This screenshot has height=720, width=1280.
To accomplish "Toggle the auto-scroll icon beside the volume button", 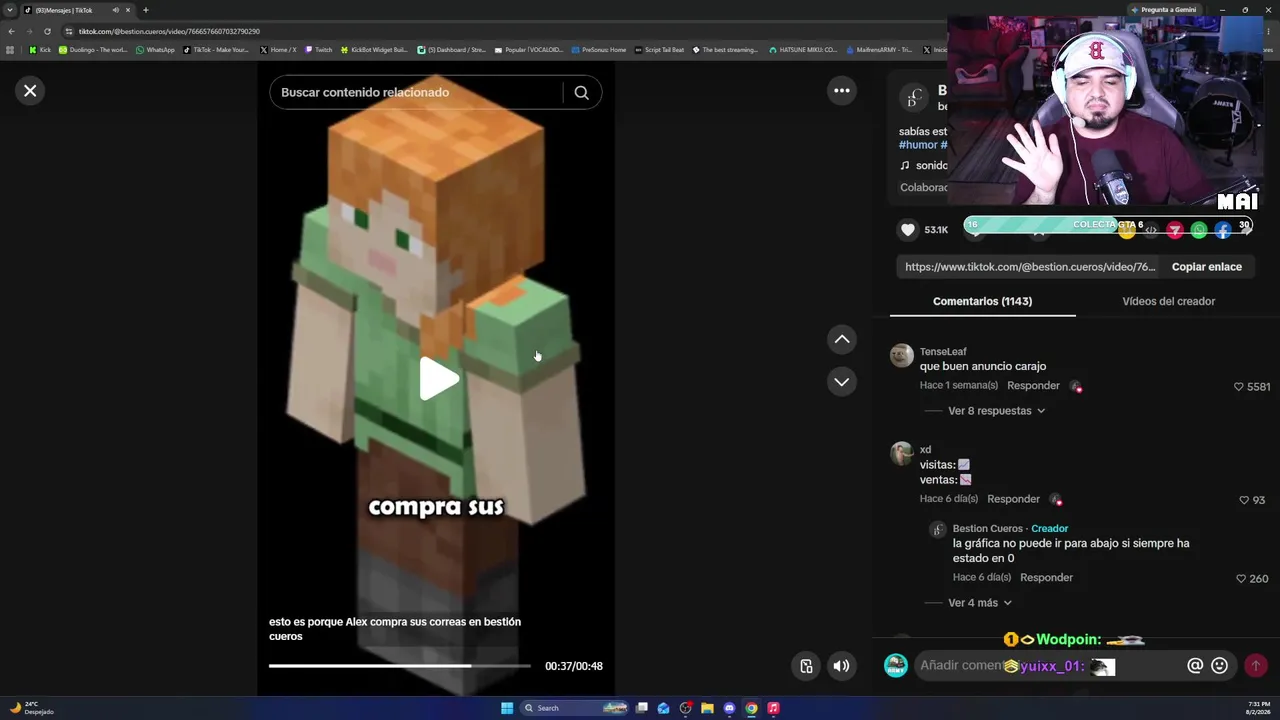I will [x=806, y=666].
